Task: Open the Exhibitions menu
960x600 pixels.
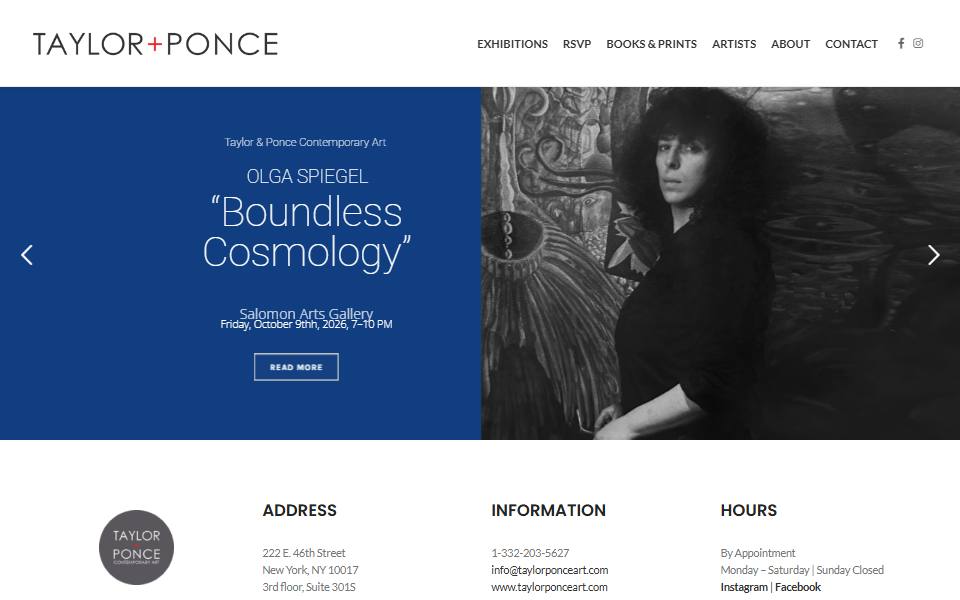Action: [x=512, y=44]
